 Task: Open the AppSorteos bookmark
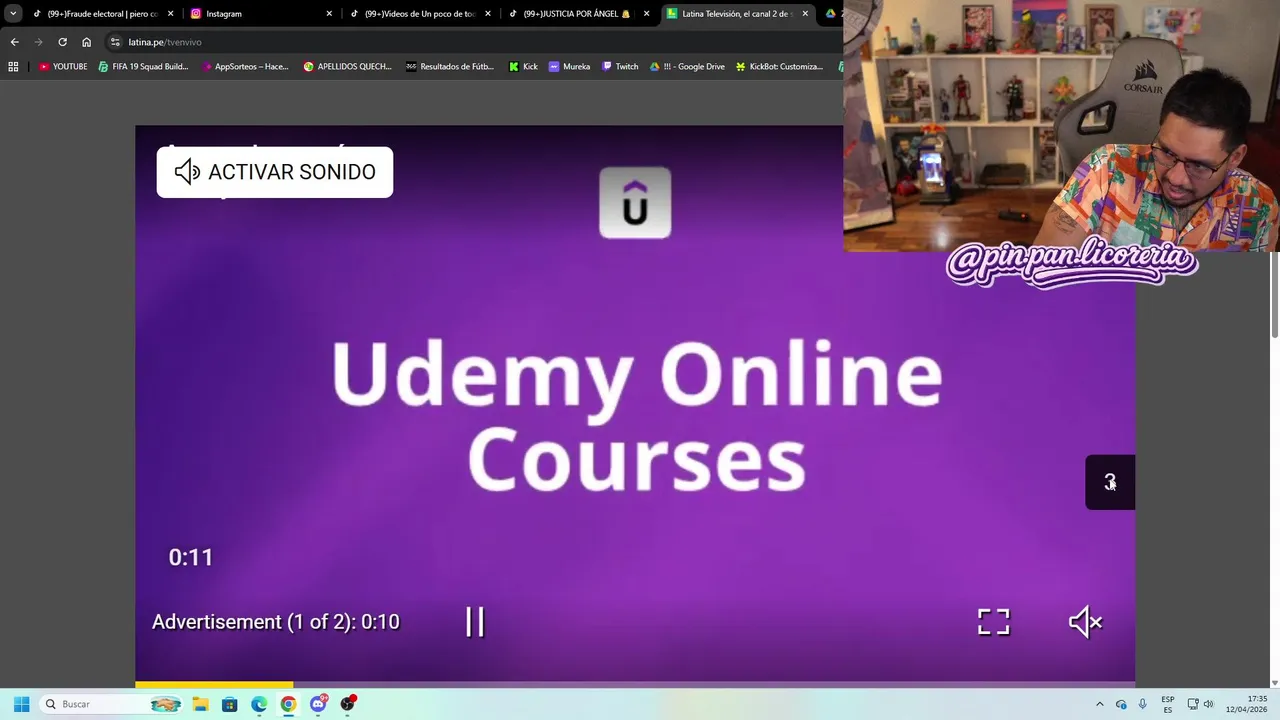pyautogui.click(x=245, y=66)
